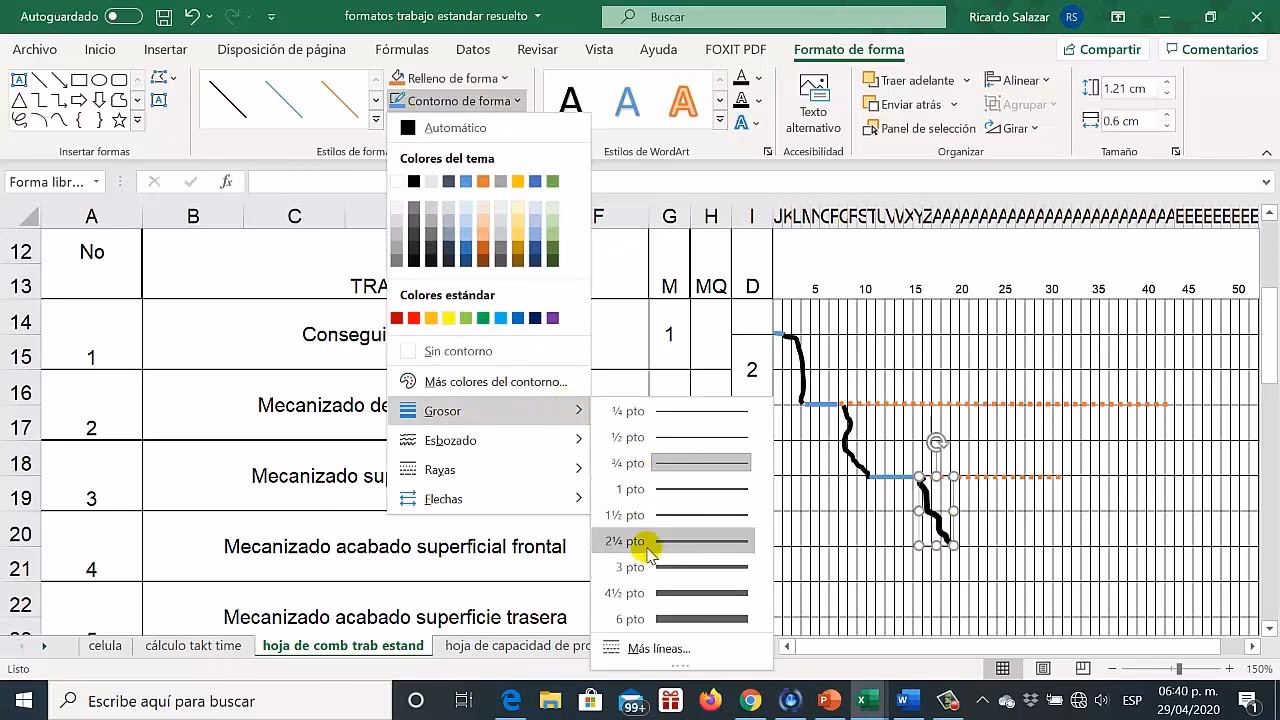Expand the Girar dropdown
The width and height of the screenshot is (1280, 720).
tap(1012, 128)
